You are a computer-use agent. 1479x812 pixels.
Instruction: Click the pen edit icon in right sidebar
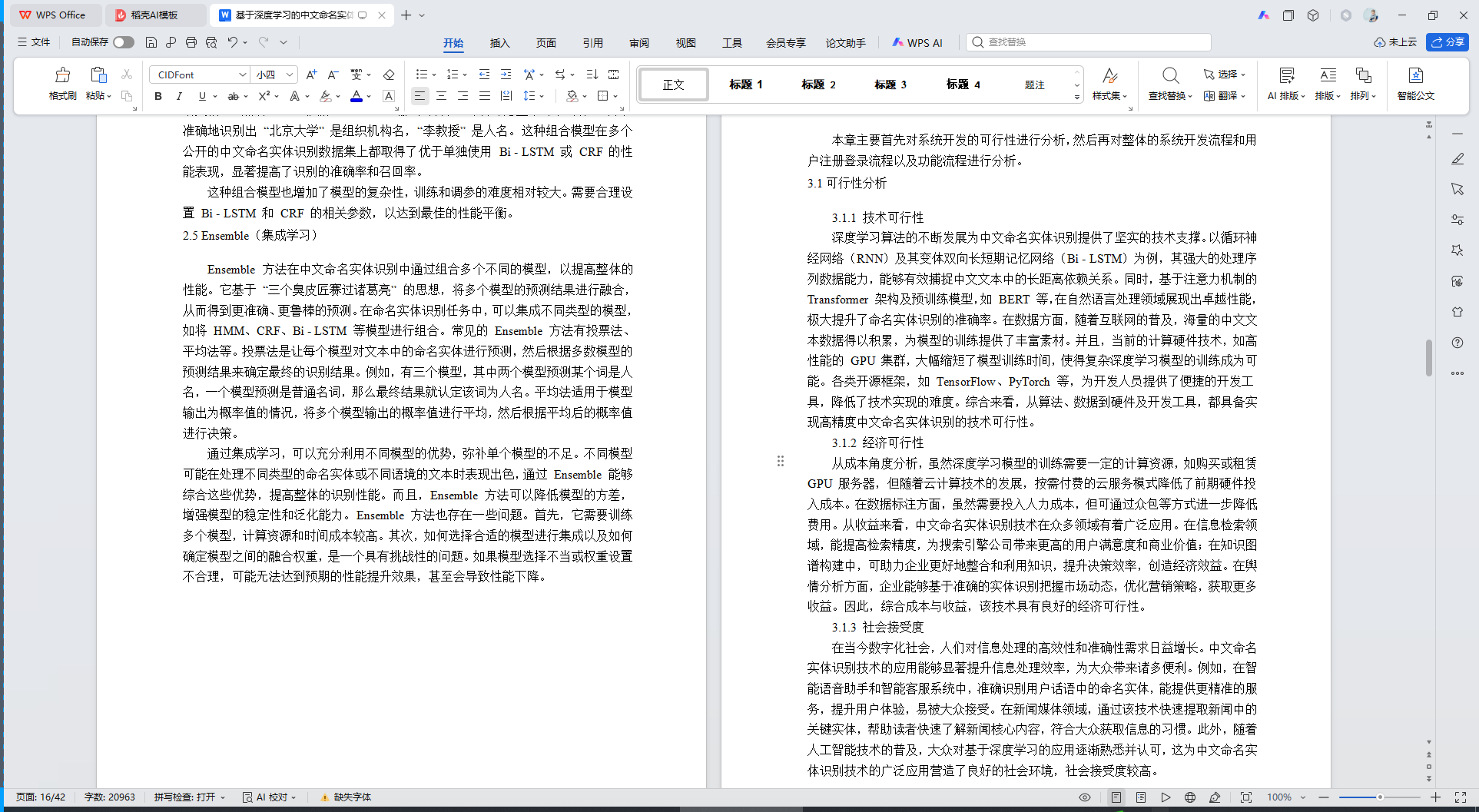[x=1457, y=158]
